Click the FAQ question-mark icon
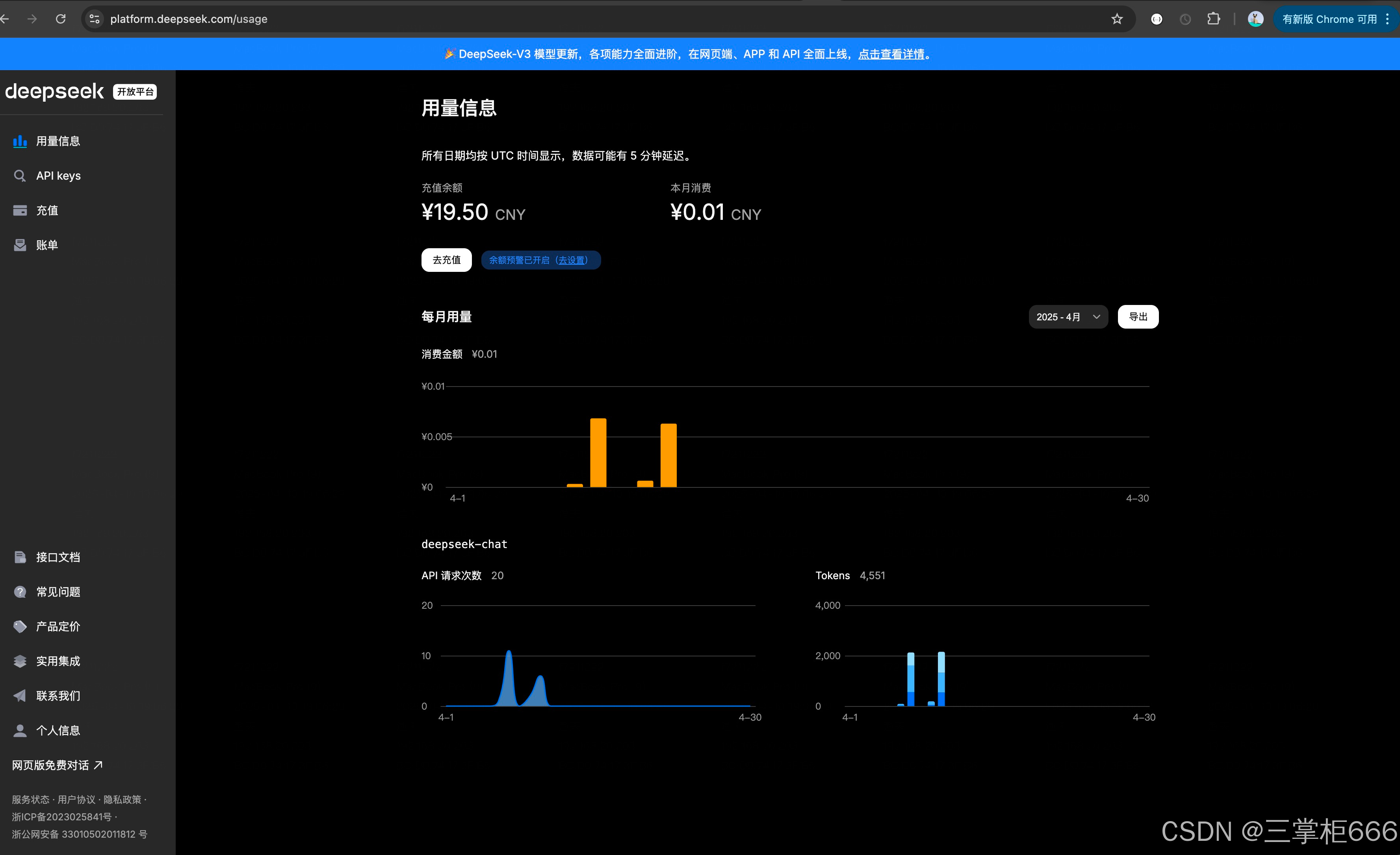 pyautogui.click(x=20, y=592)
